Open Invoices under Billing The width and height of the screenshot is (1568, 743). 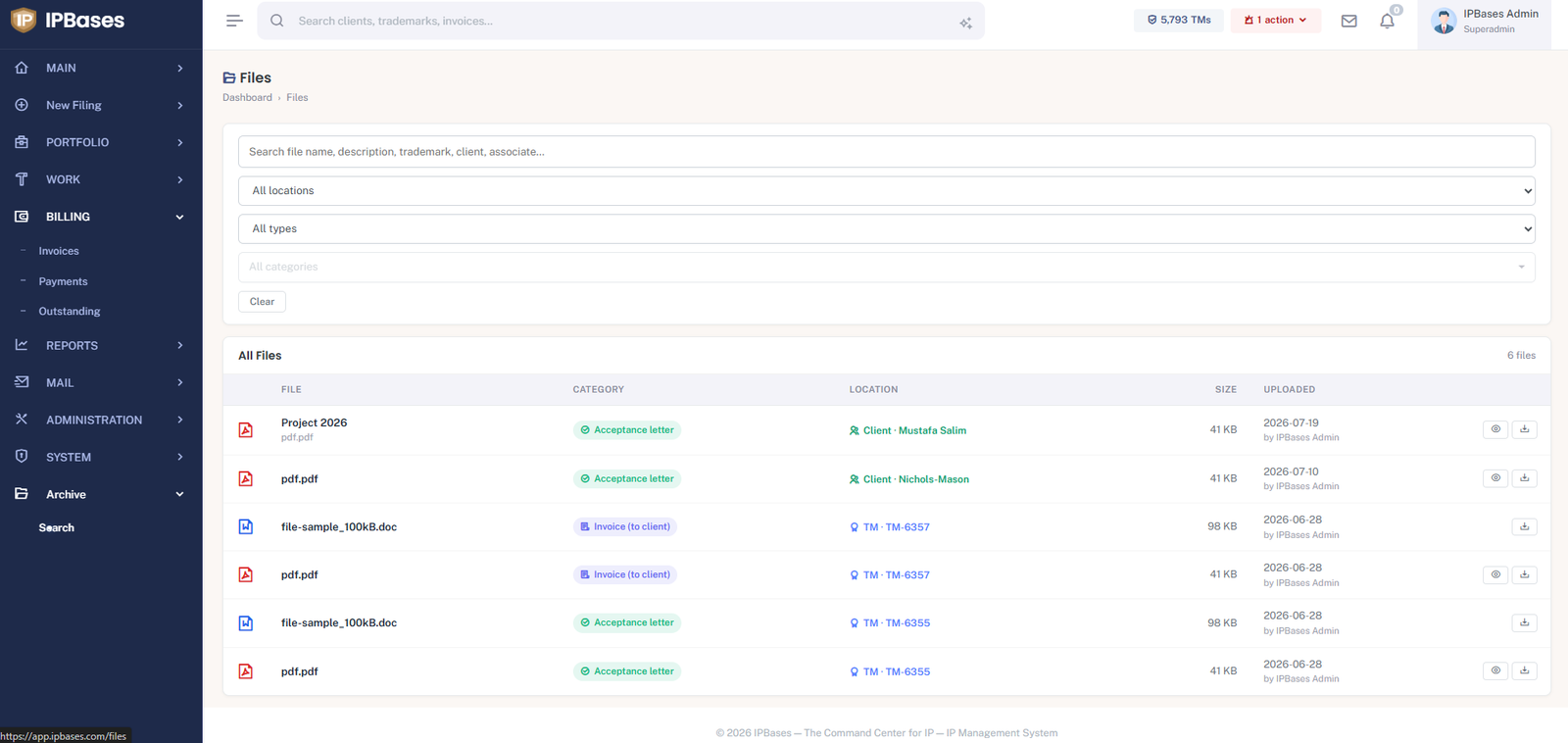[x=59, y=251]
